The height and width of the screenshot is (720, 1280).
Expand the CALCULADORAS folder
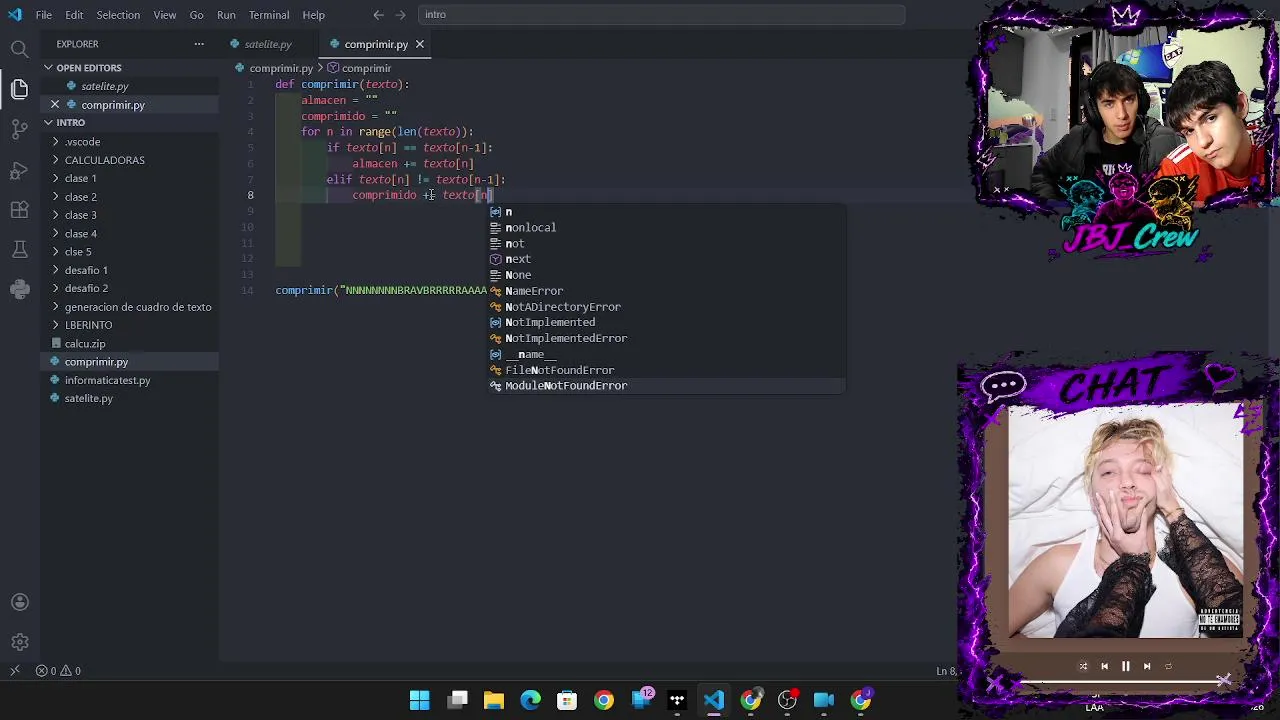tap(130, 160)
